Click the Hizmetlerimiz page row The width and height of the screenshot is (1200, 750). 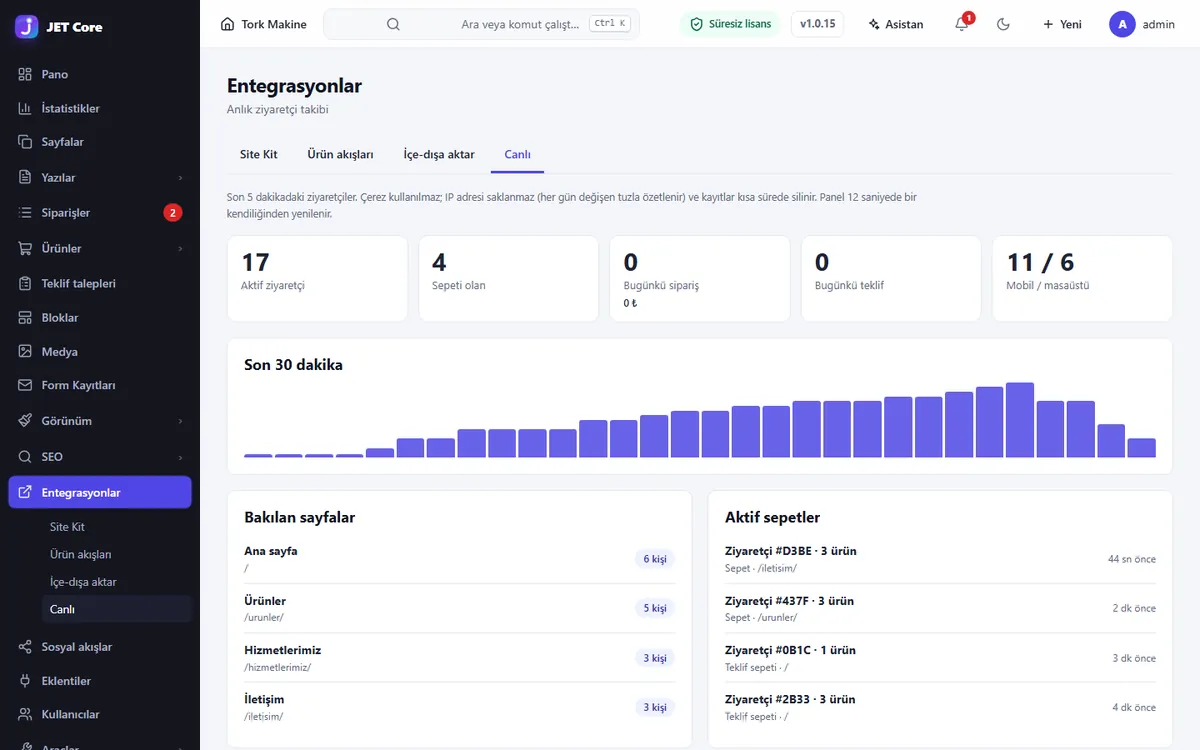[459, 658]
